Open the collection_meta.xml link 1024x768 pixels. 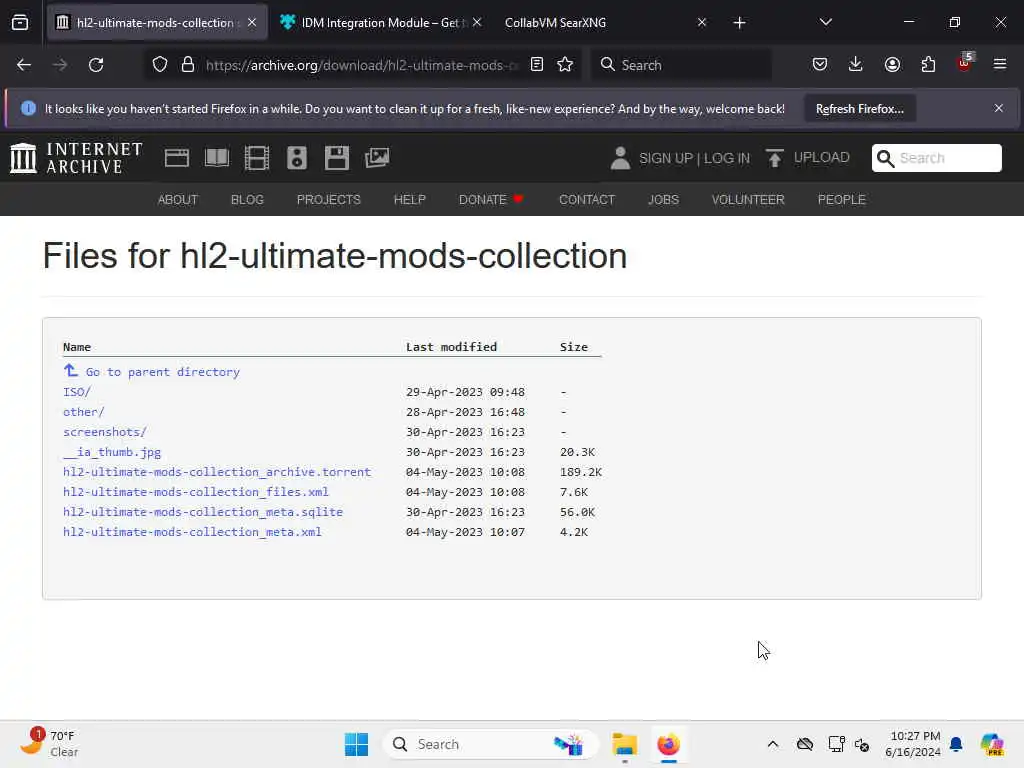[x=192, y=532]
